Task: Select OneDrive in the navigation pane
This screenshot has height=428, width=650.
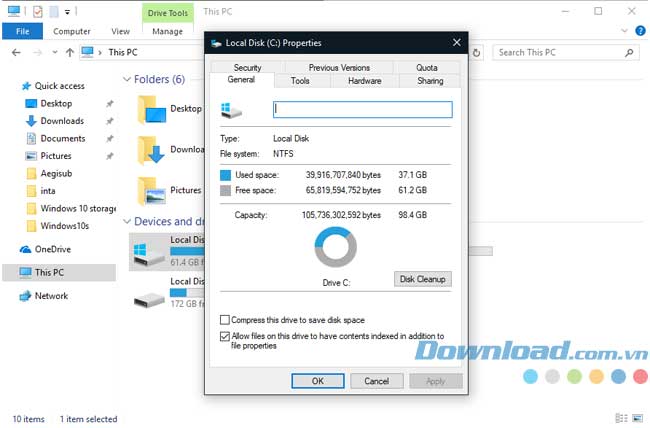Action: (53, 249)
